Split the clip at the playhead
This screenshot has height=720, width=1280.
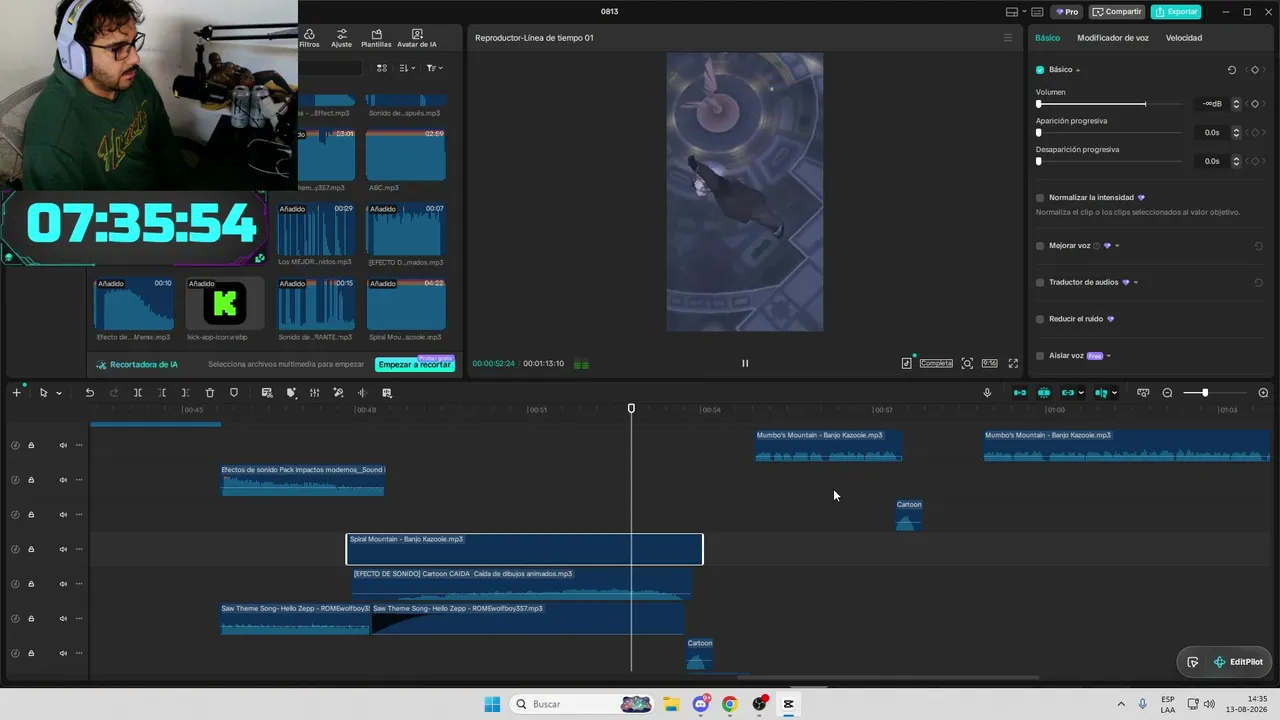pos(138,393)
